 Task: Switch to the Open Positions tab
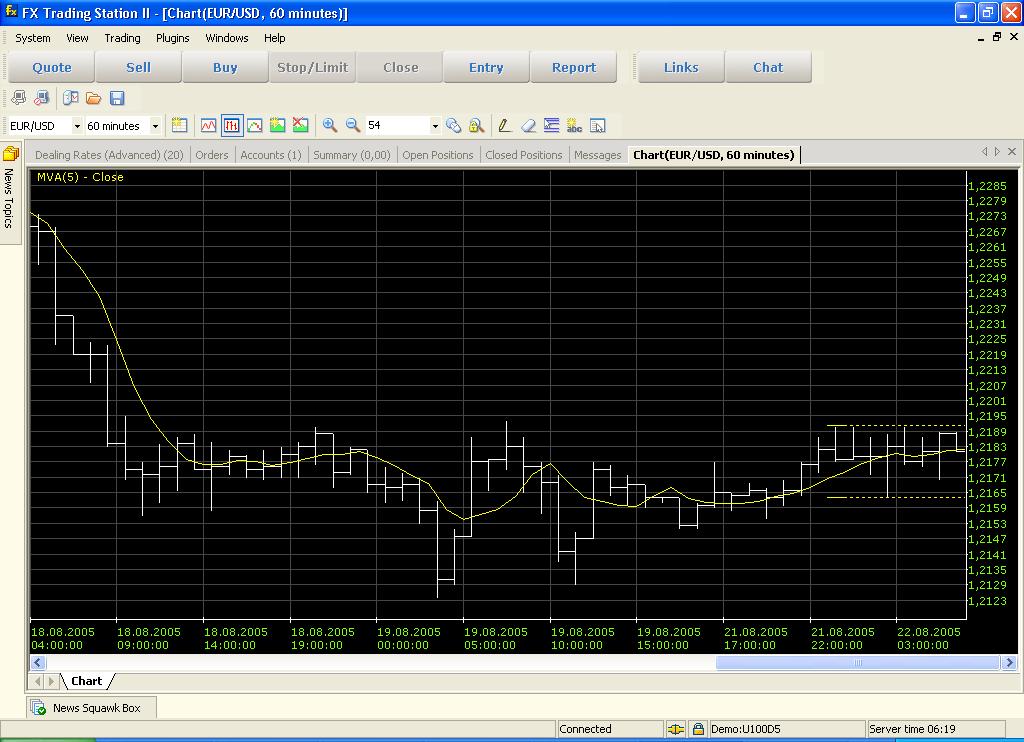(437, 155)
